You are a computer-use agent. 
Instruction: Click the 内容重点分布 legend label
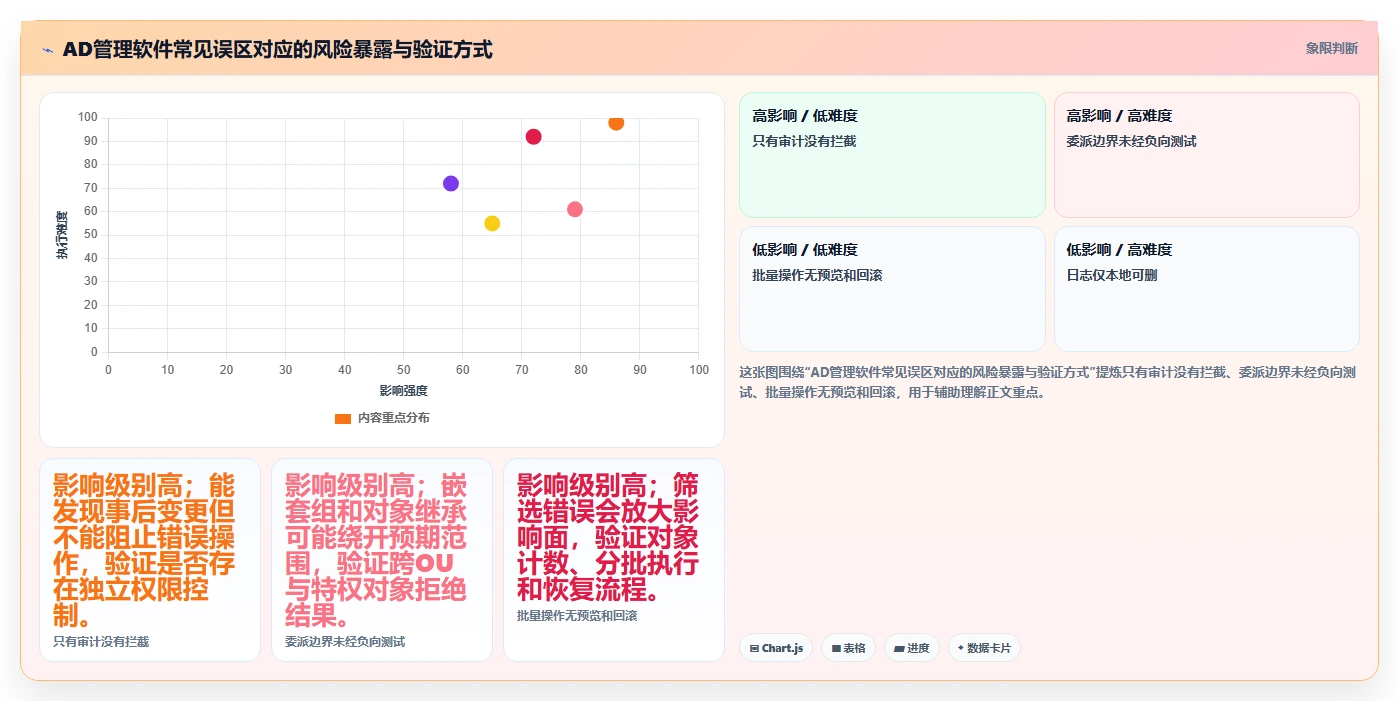[x=394, y=418]
